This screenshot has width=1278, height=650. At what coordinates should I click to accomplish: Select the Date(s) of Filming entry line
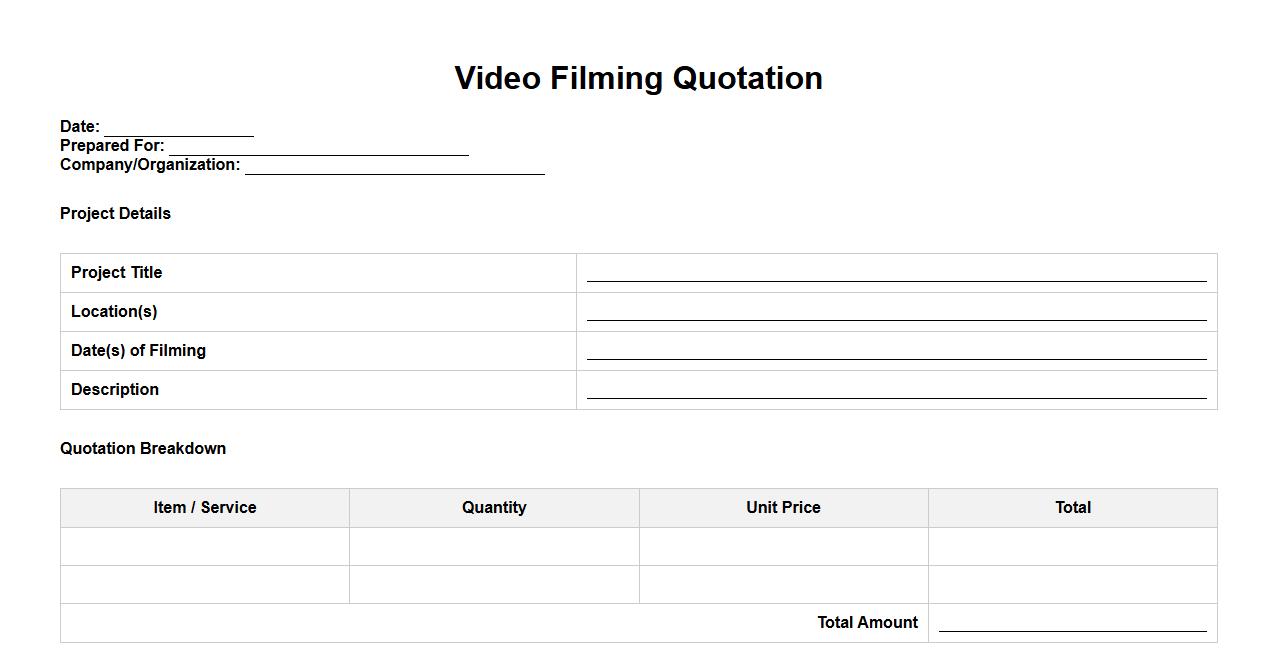[896, 351]
